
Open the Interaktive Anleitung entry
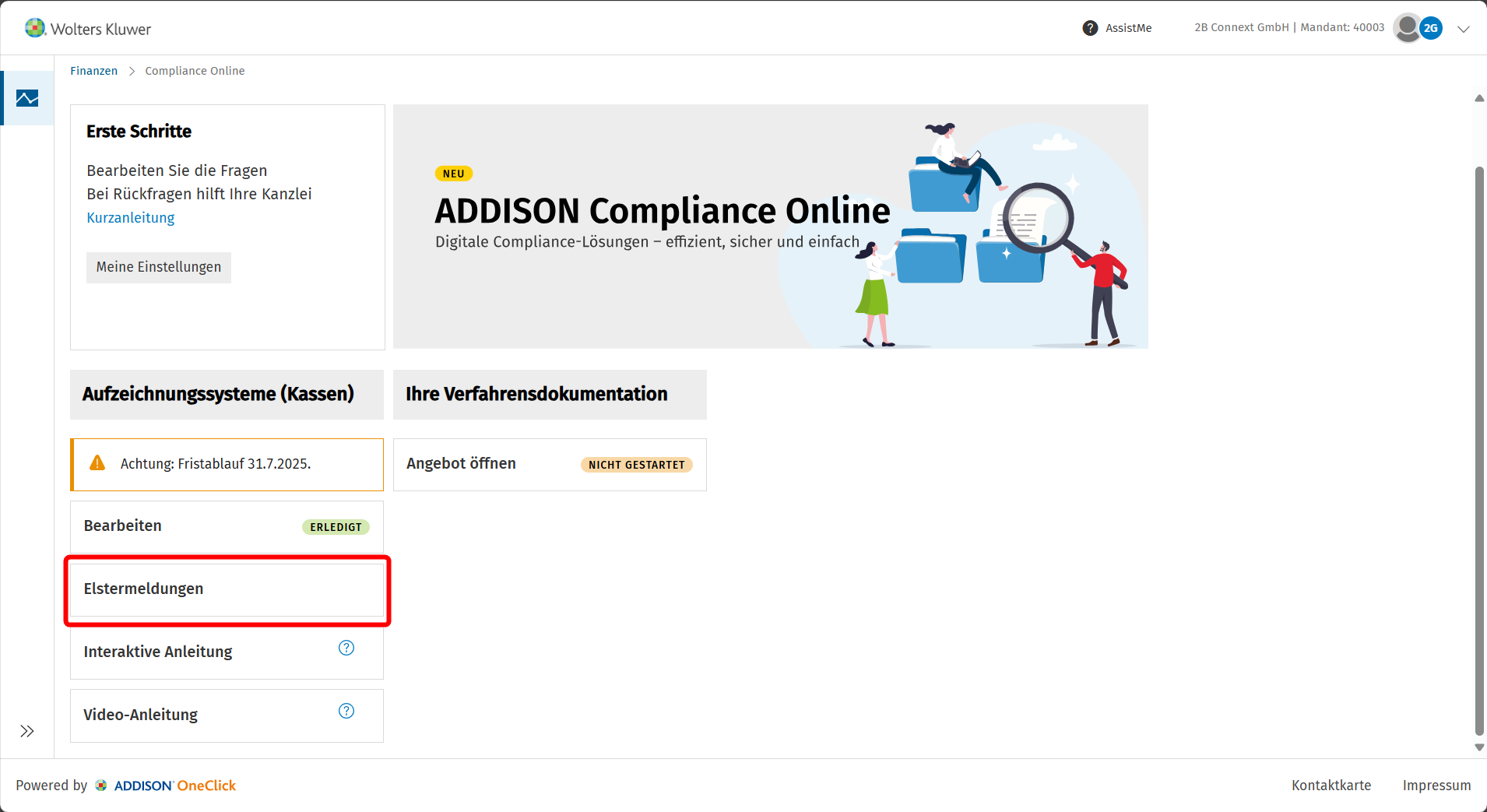point(227,652)
